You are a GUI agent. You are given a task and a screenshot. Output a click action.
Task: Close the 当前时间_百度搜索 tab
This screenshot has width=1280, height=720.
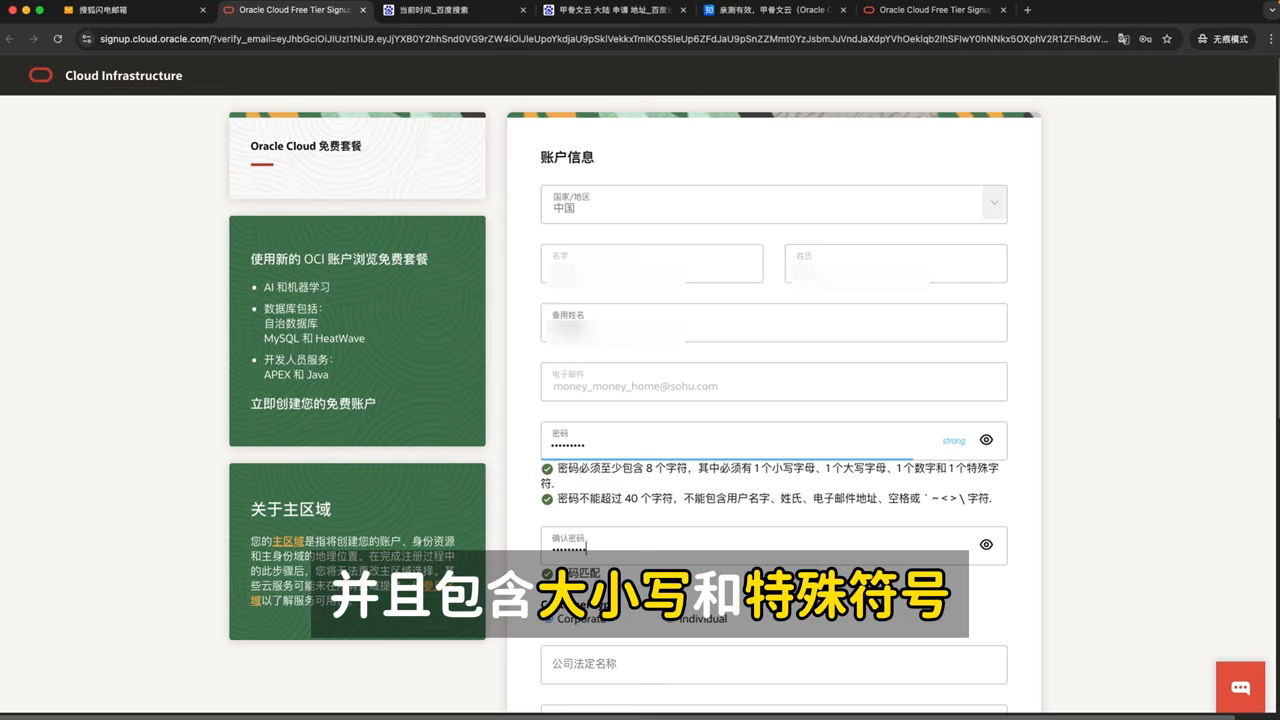point(523,10)
